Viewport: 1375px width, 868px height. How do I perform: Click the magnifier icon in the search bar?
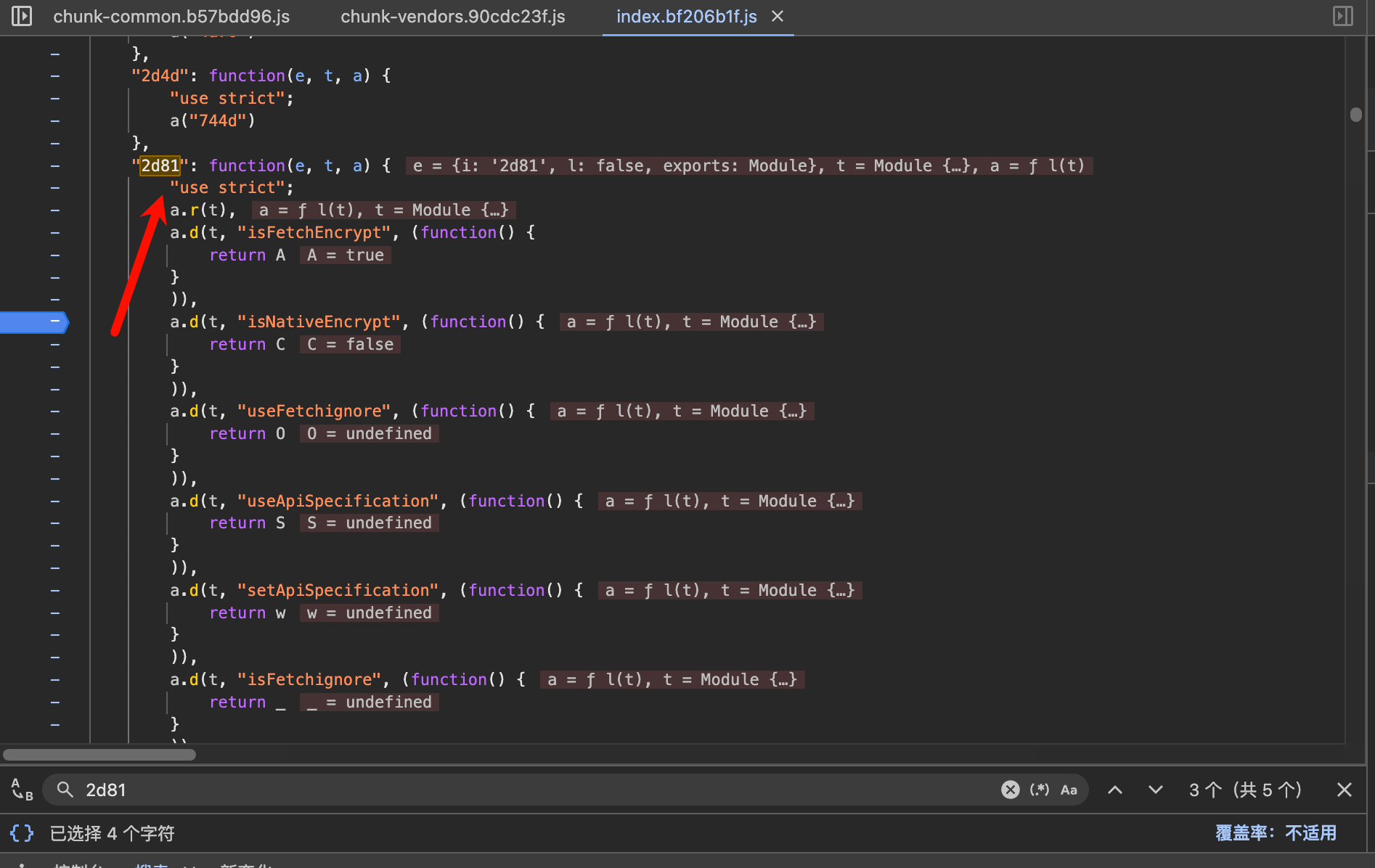65,790
